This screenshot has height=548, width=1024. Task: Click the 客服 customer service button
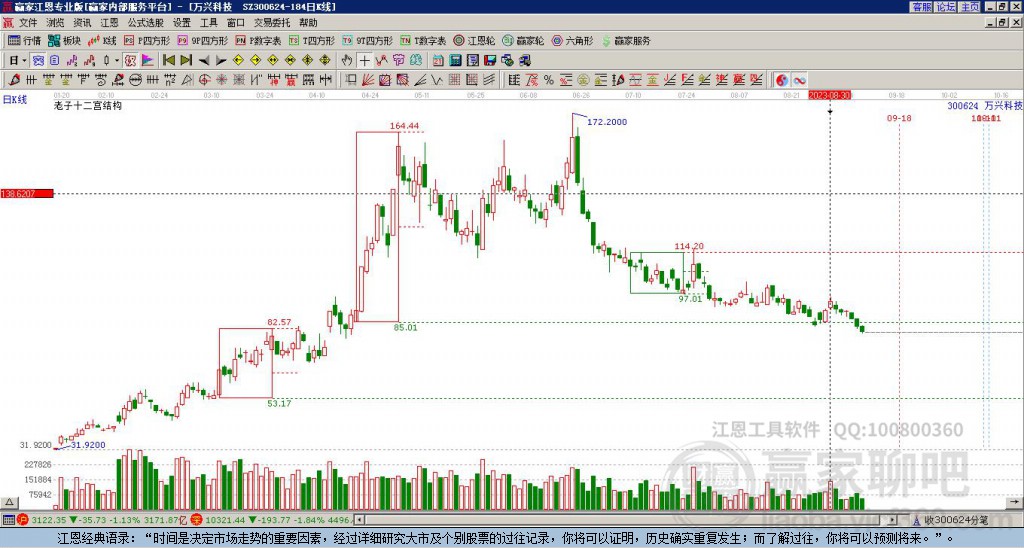pos(922,7)
